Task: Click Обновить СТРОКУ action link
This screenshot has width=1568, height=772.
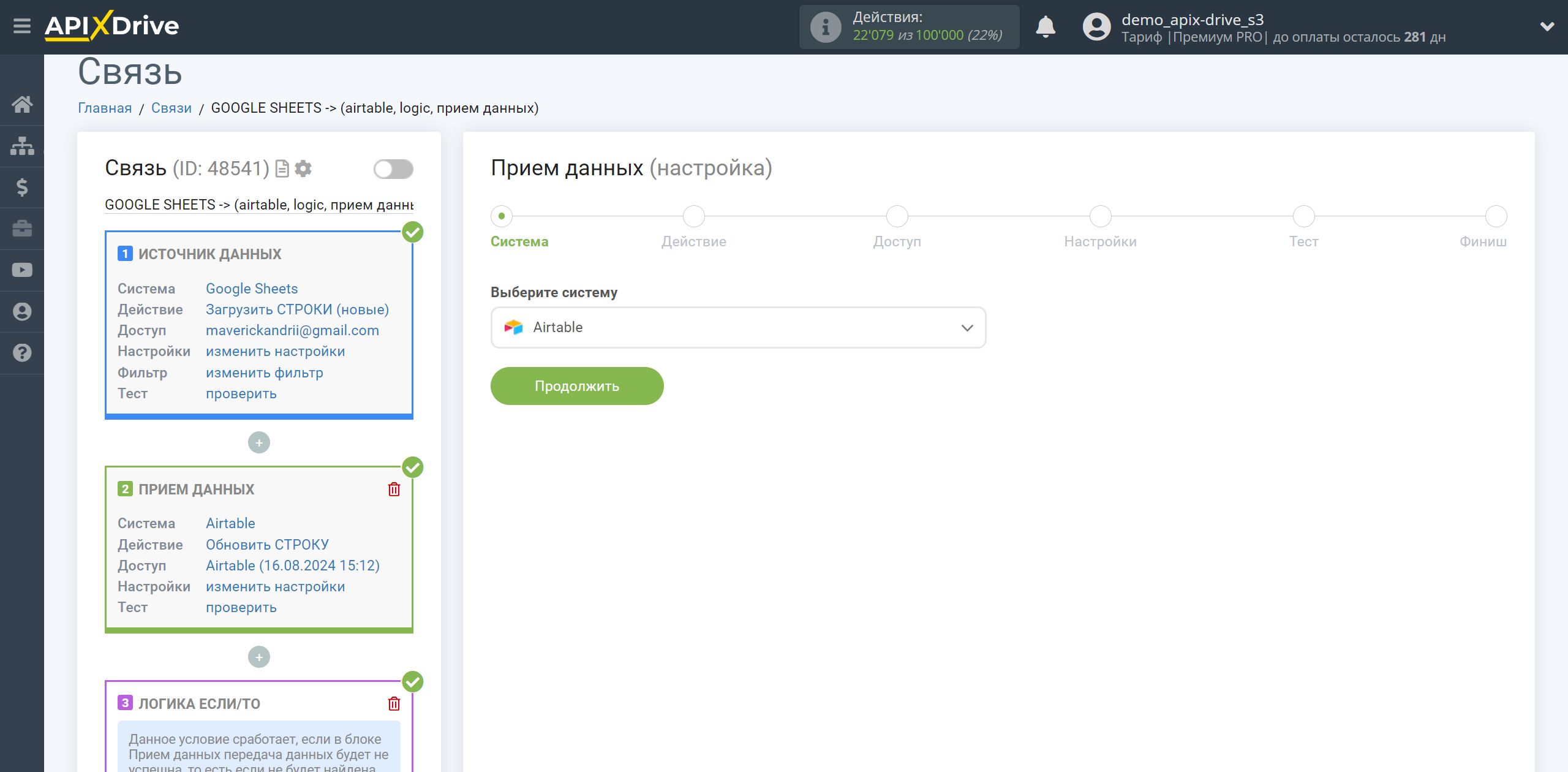Action: point(267,545)
